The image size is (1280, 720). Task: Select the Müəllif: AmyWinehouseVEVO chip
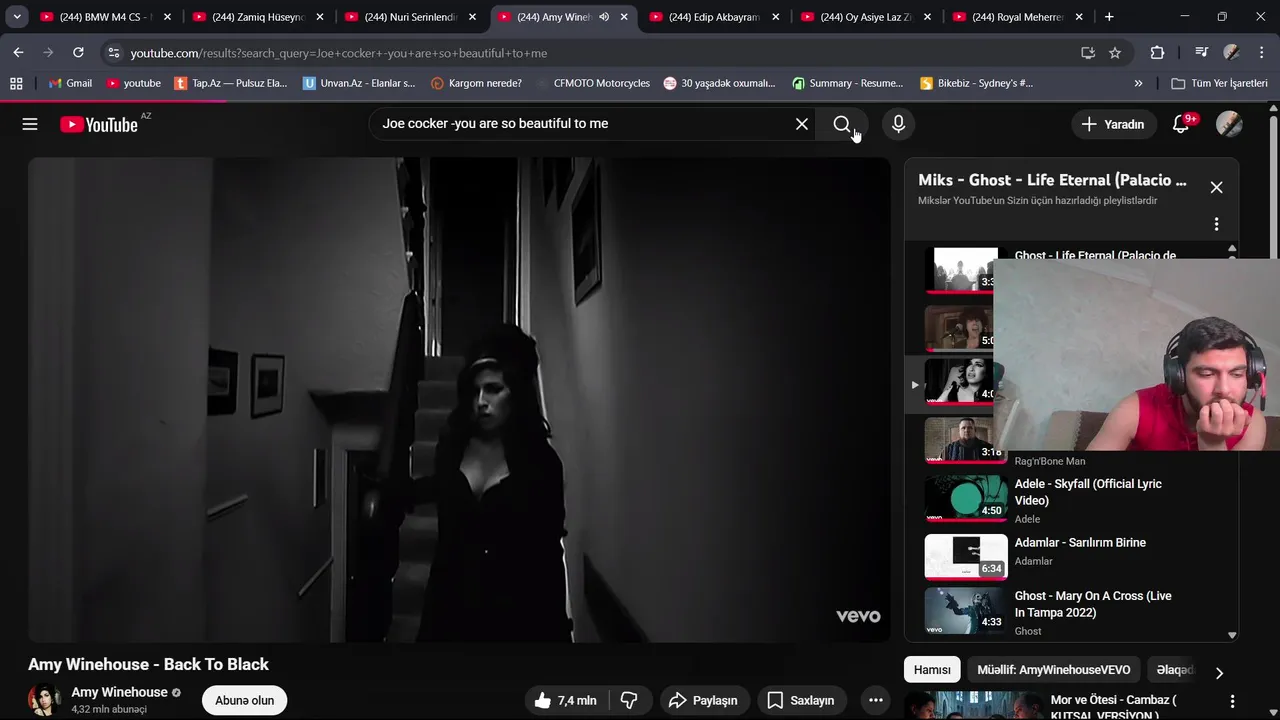1054,670
